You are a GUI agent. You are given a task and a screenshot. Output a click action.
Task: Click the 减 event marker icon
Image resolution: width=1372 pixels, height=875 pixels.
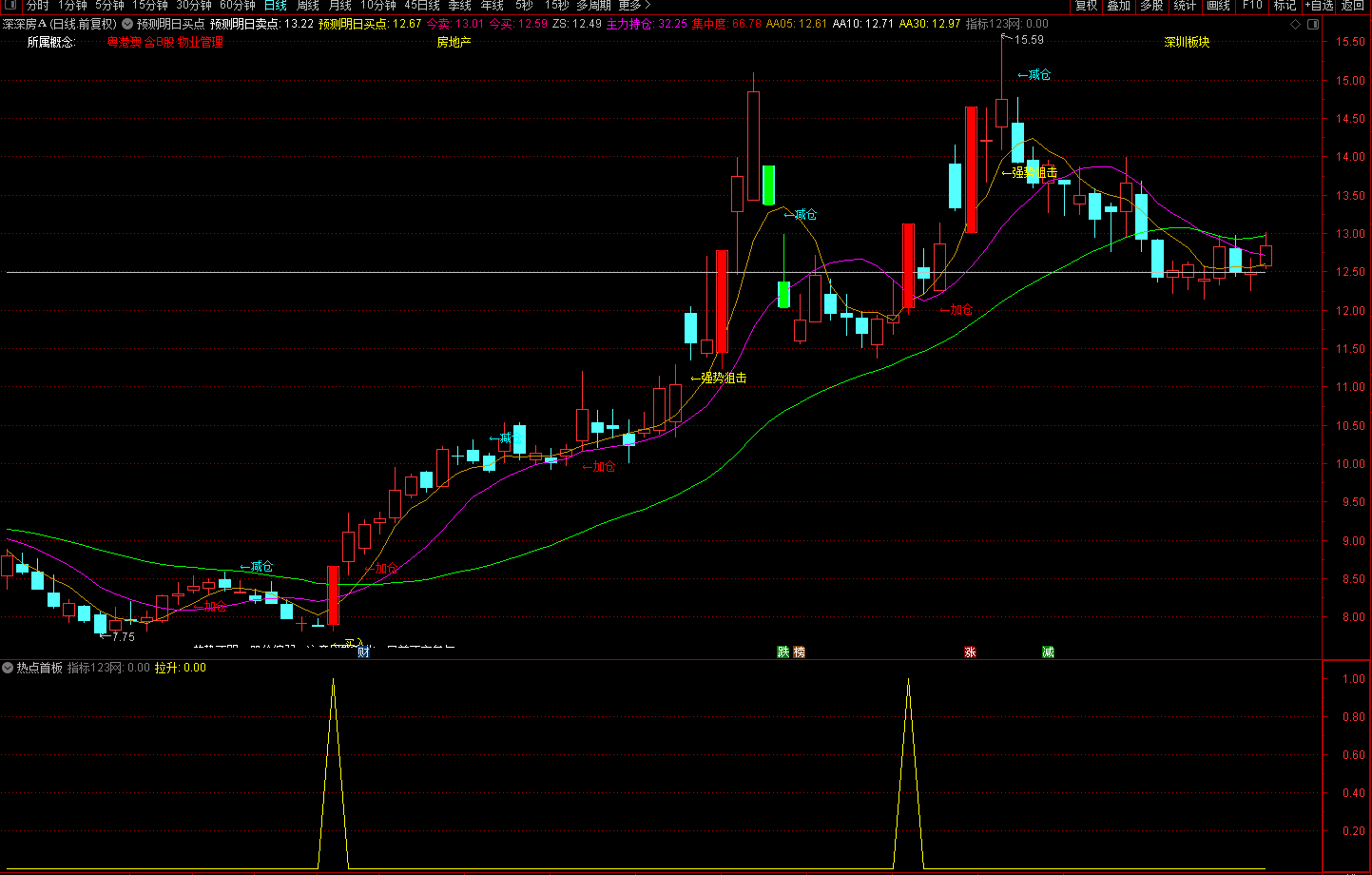click(x=1048, y=651)
